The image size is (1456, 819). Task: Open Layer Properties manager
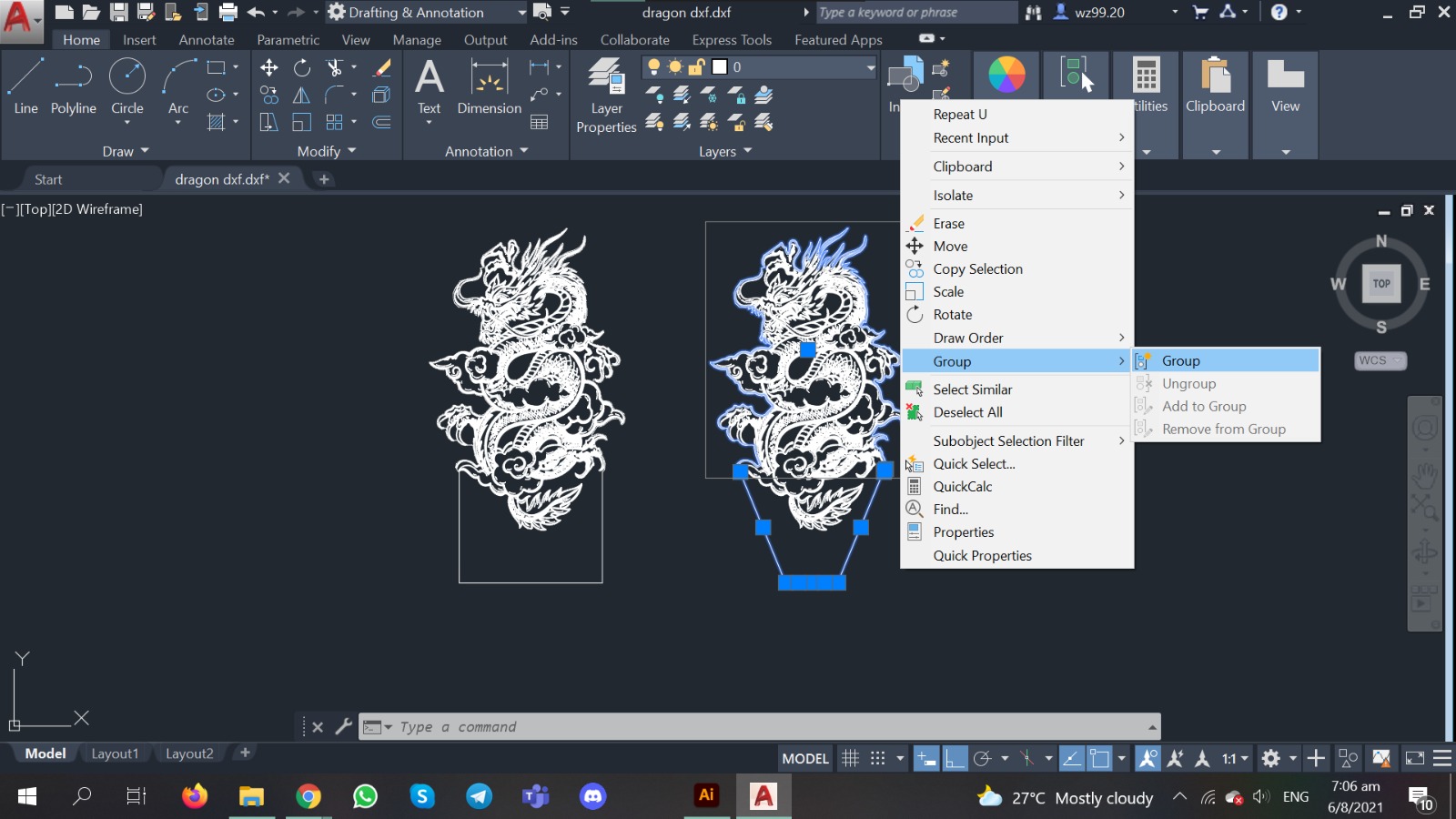tap(606, 96)
